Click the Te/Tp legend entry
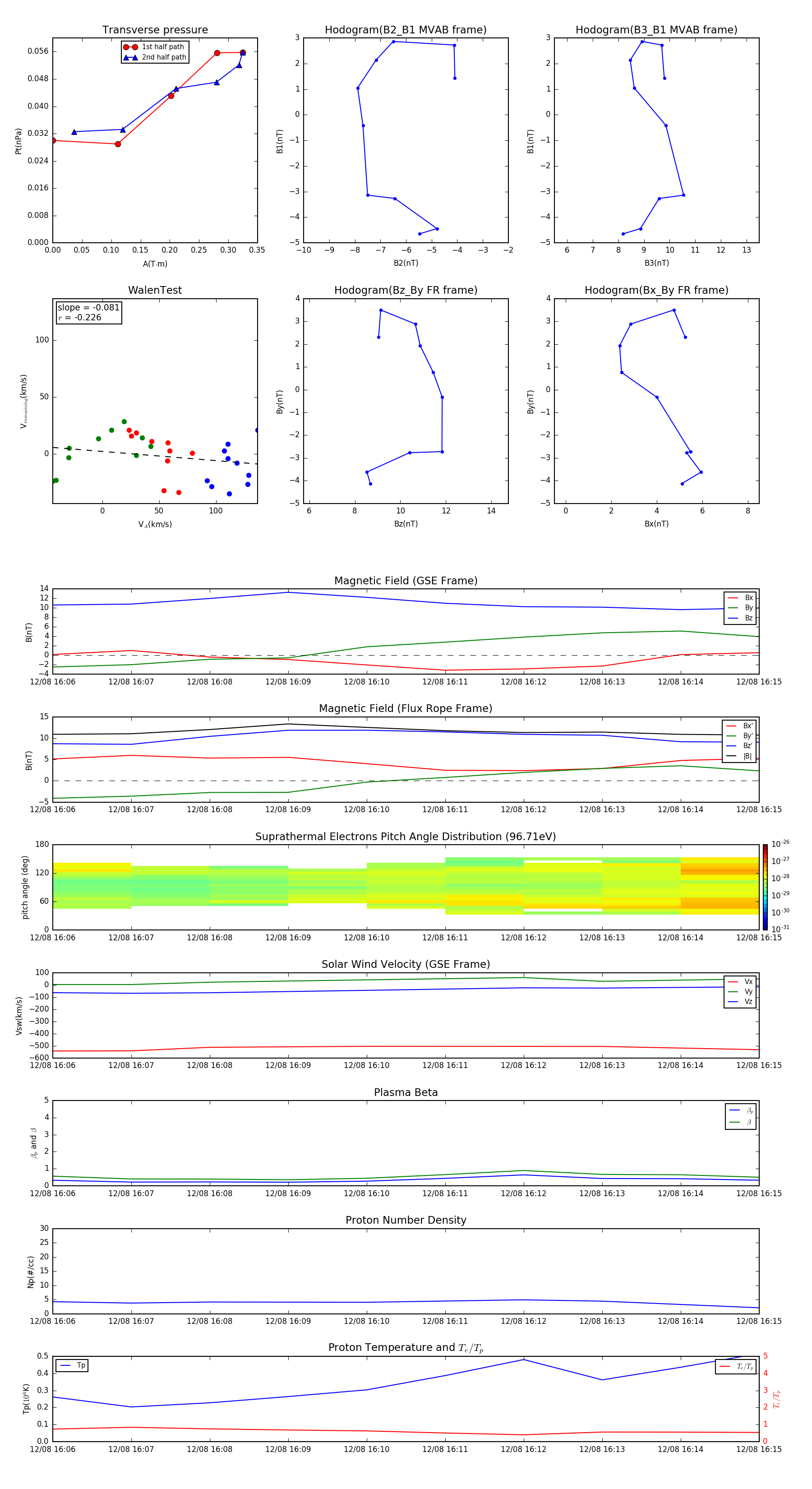 point(736,1366)
